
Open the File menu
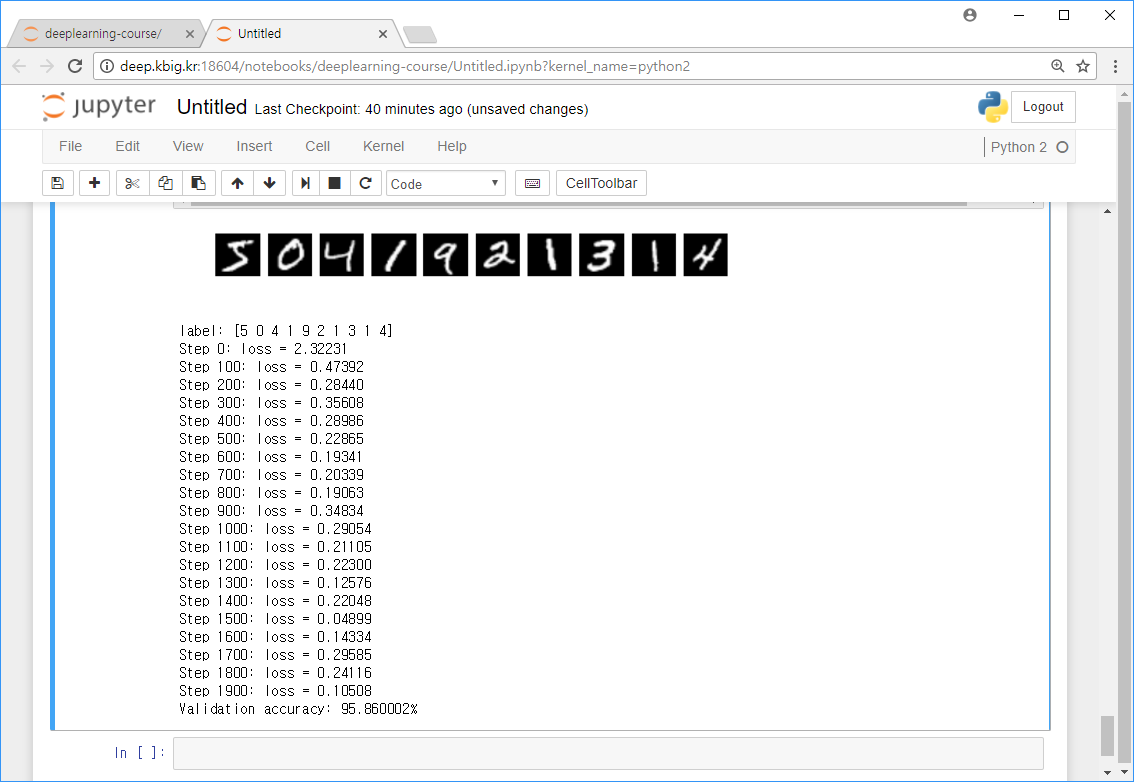pos(70,146)
